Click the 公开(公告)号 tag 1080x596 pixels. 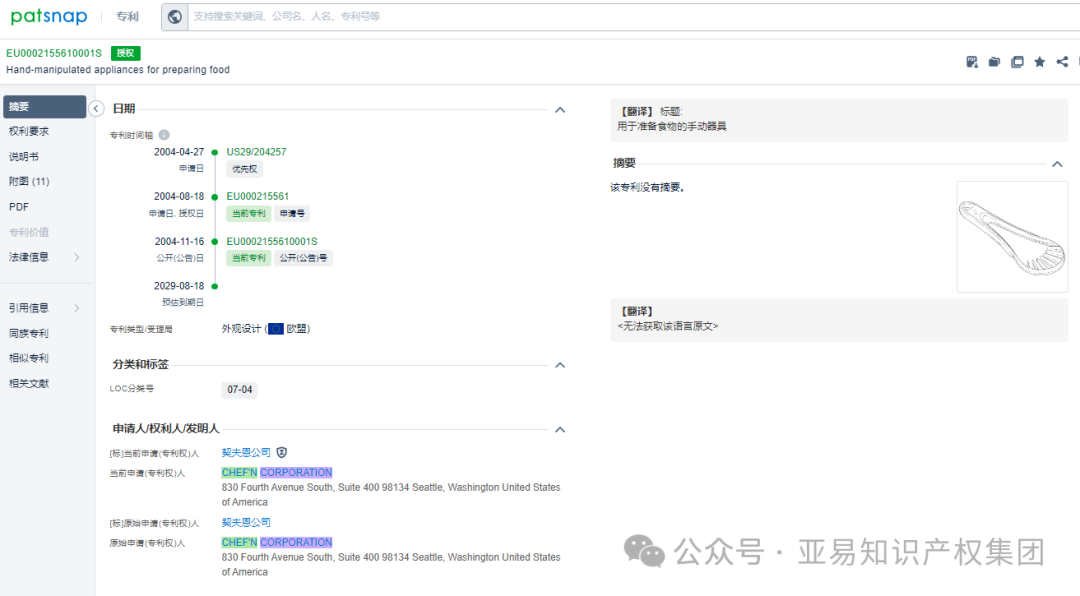pos(303,258)
